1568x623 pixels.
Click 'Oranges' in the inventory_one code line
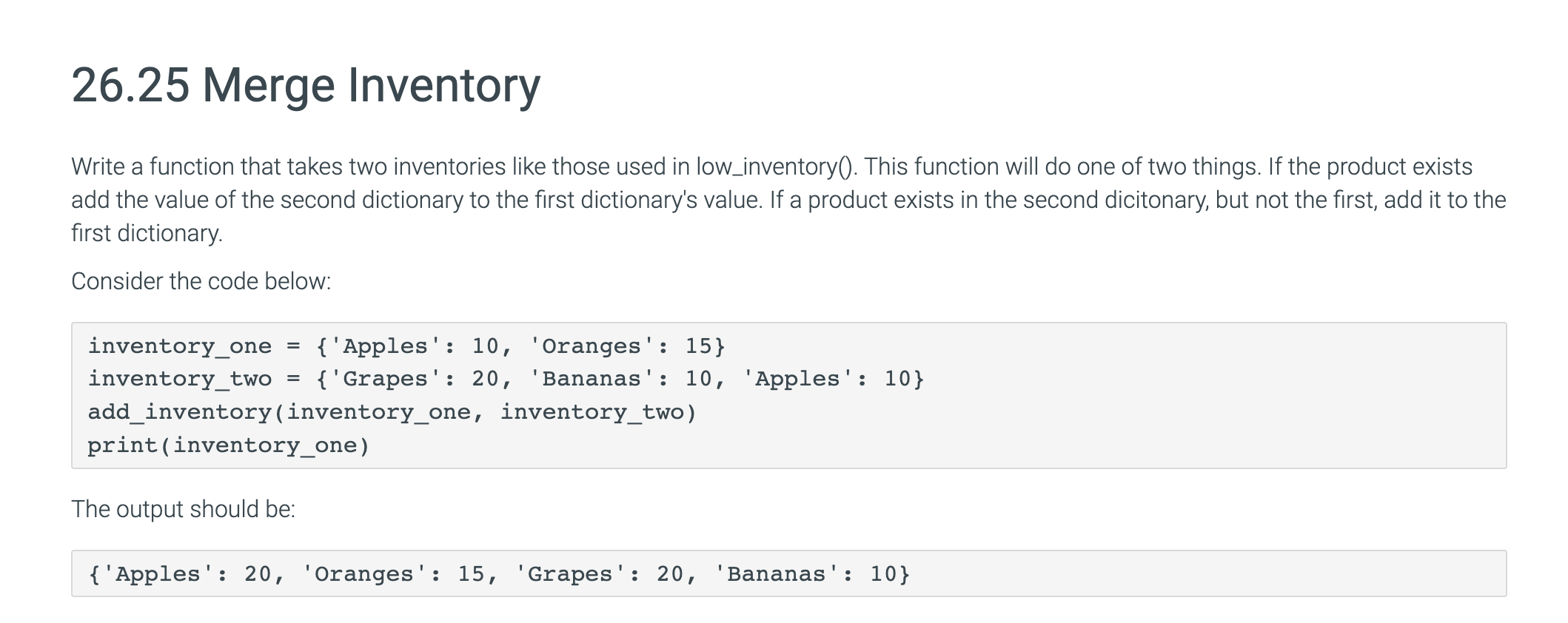(591, 346)
